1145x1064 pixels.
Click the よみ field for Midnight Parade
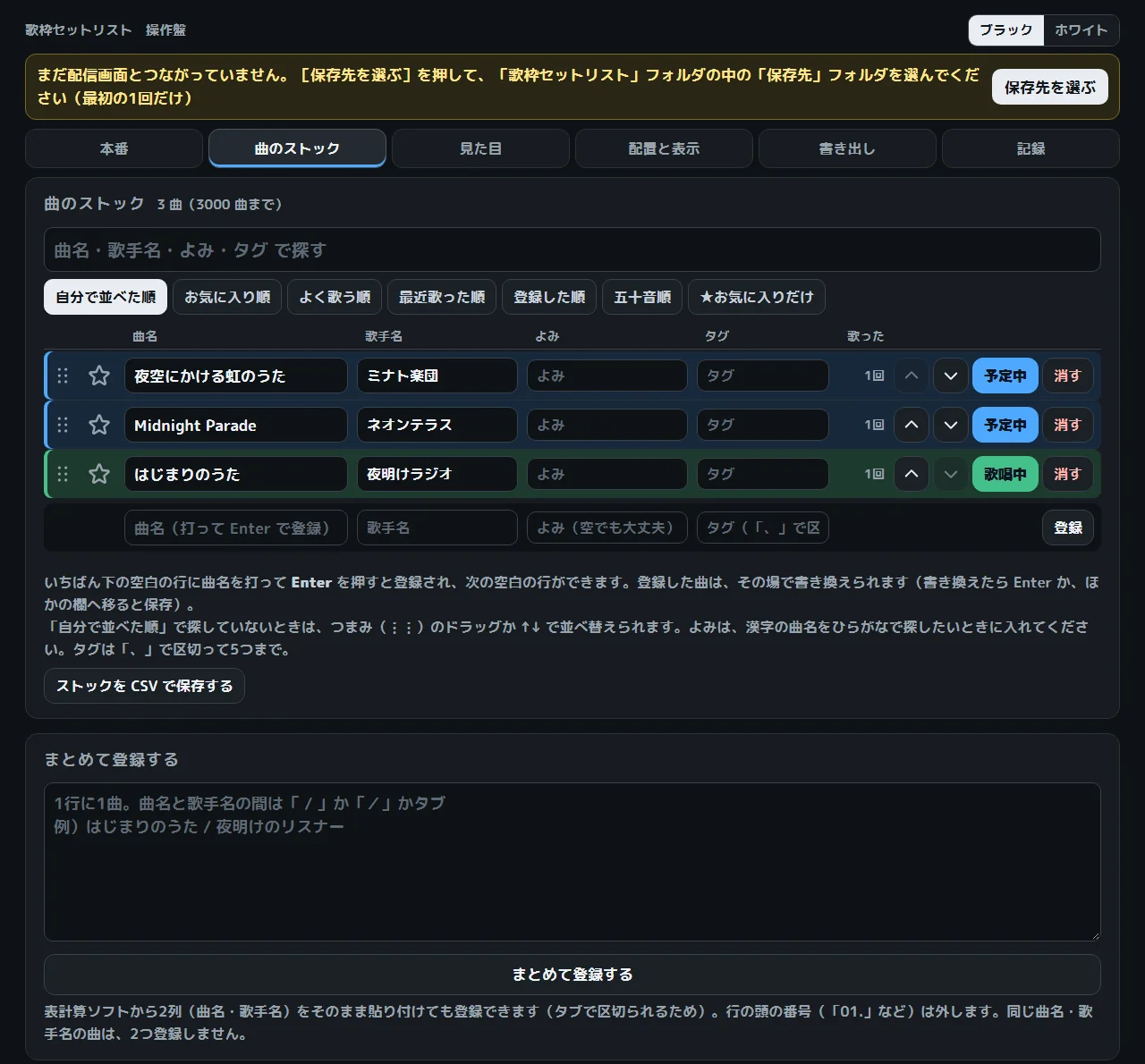click(x=607, y=425)
